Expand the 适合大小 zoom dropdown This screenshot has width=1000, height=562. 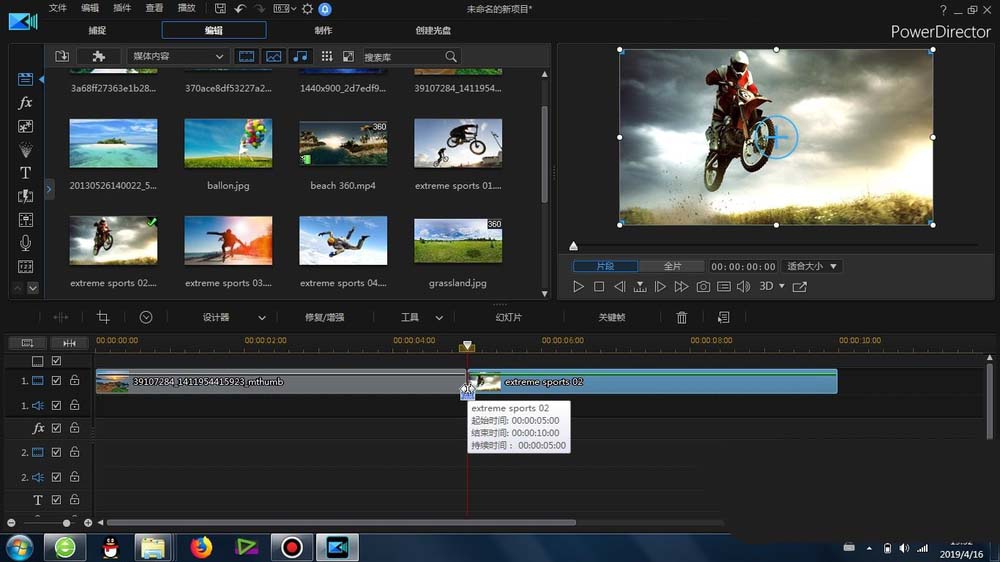point(811,267)
